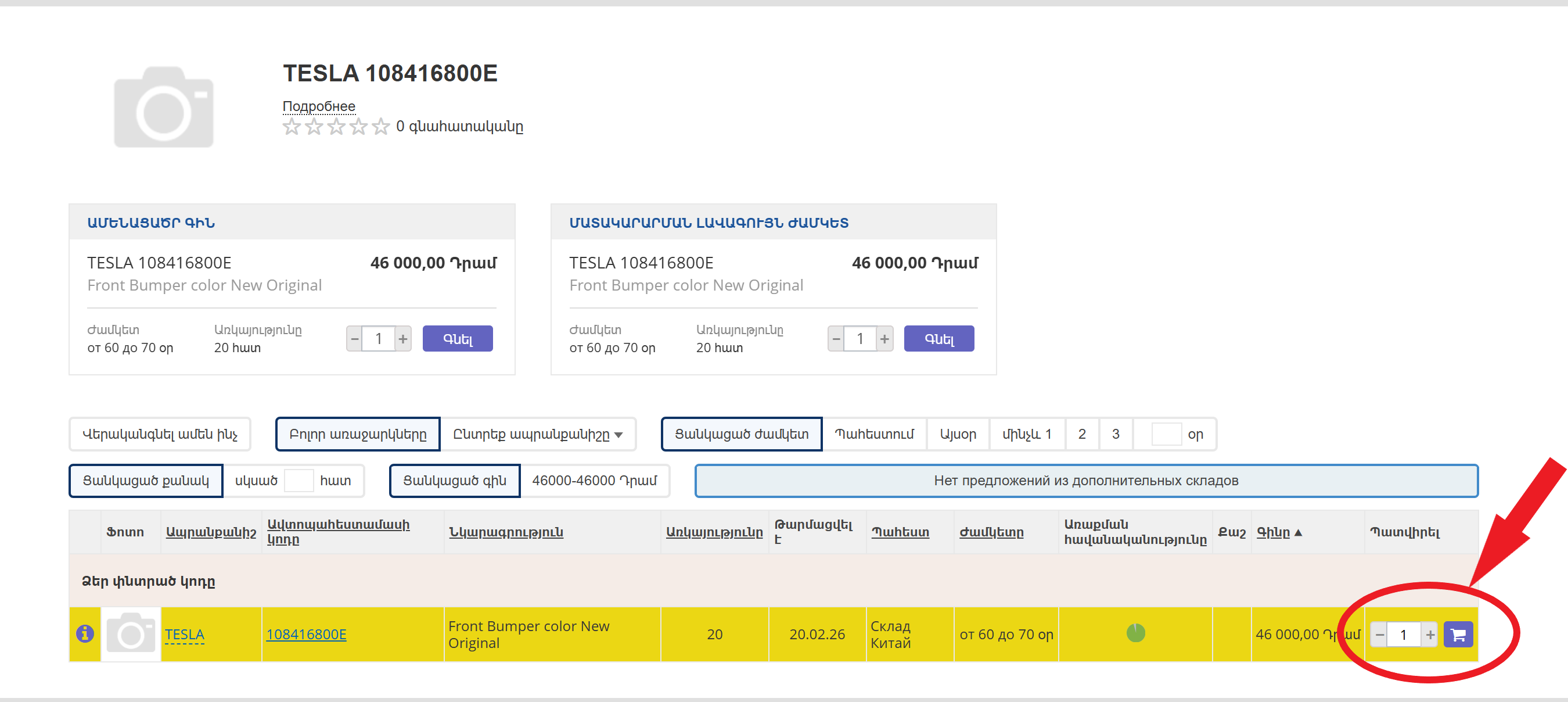Open the TESLA row photo thumbnail
Screen dimensions: 1568x702
pyautogui.click(x=131, y=634)
